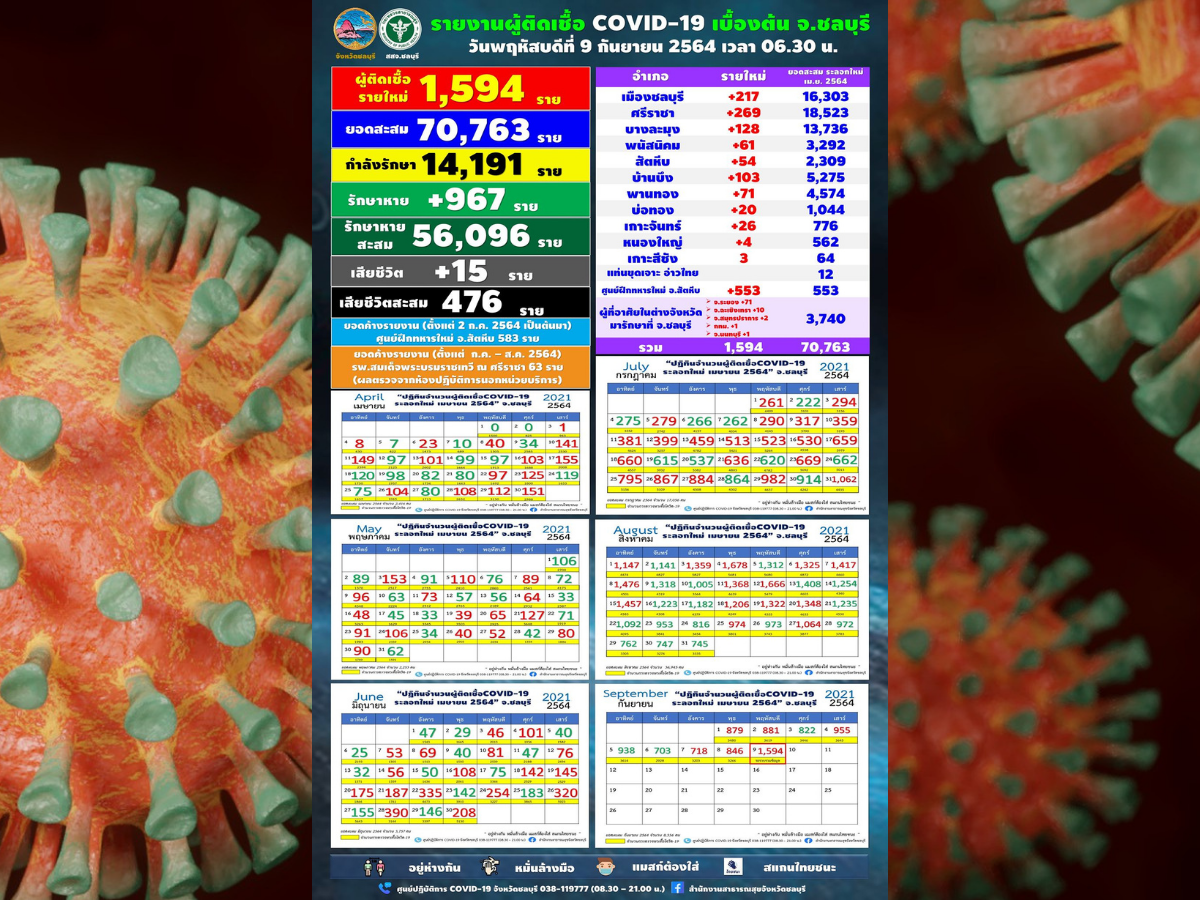The height and width of the screenshot is (900, 1200).
Task: Open the April 2021 calendar thumbnail
Action: (460, 453)
